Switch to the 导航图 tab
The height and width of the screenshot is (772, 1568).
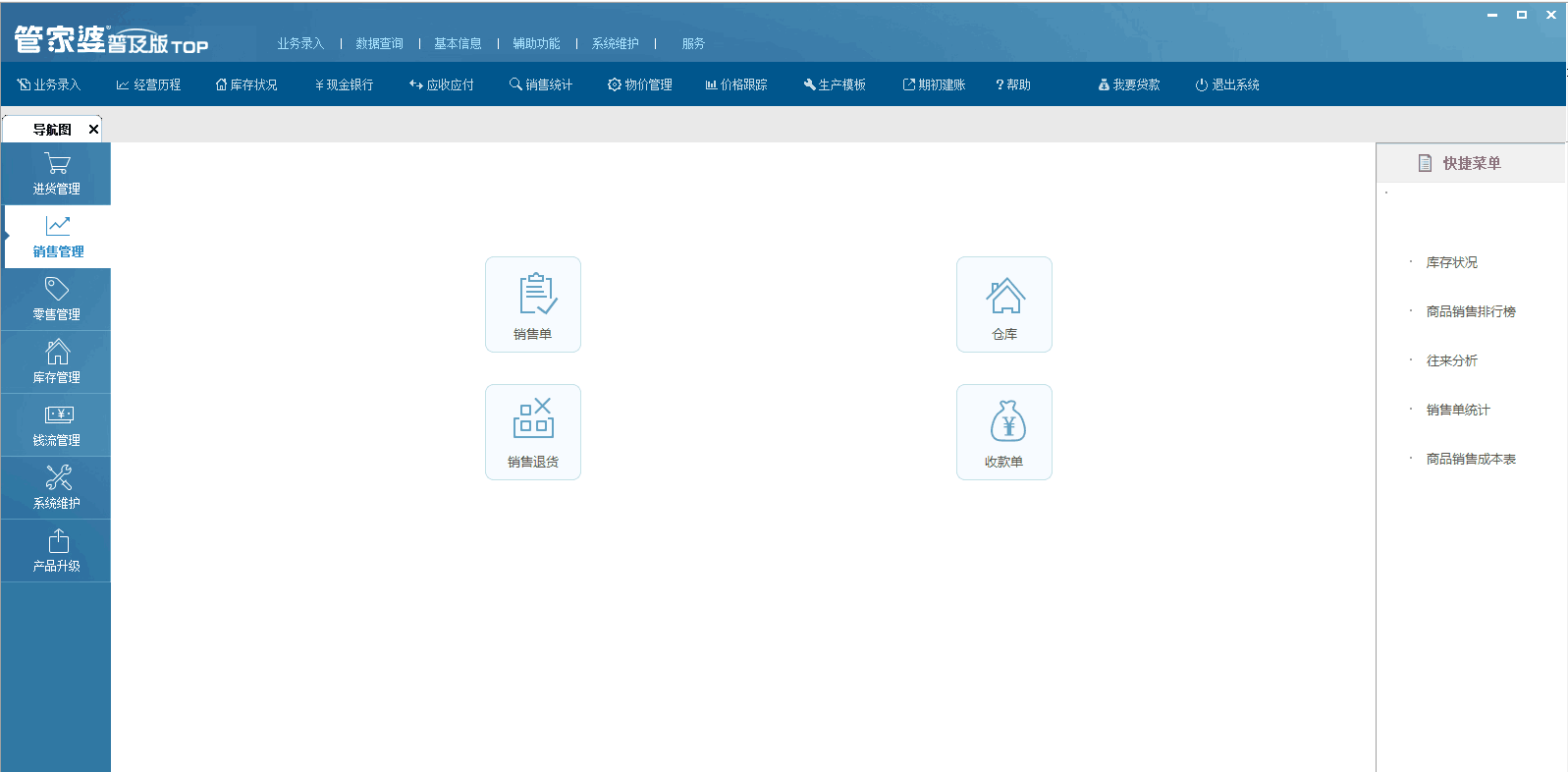pos(51,129)
